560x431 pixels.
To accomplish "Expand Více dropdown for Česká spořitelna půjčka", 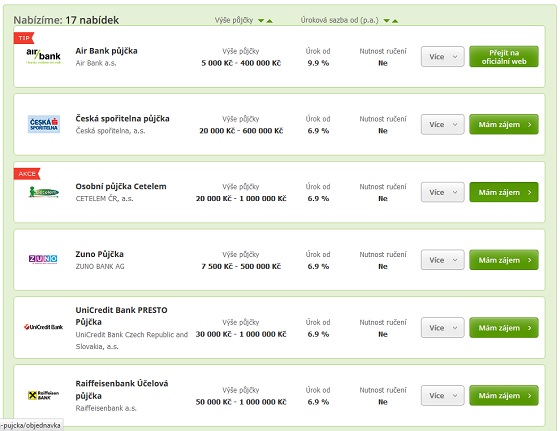I will (442, 124).
